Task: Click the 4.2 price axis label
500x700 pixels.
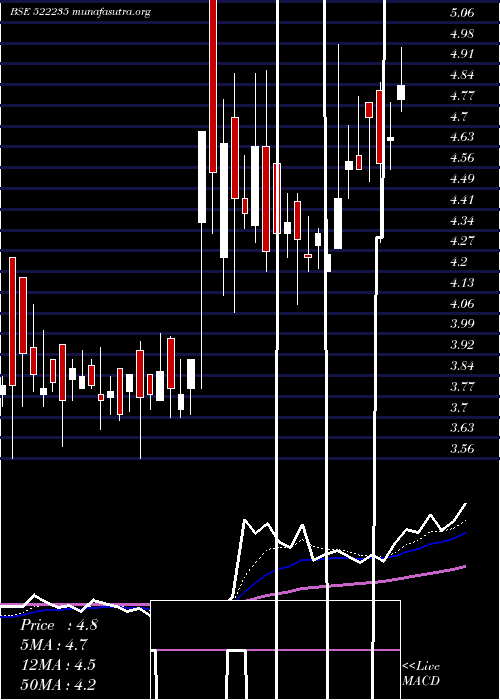Action: tap(458, 262)
